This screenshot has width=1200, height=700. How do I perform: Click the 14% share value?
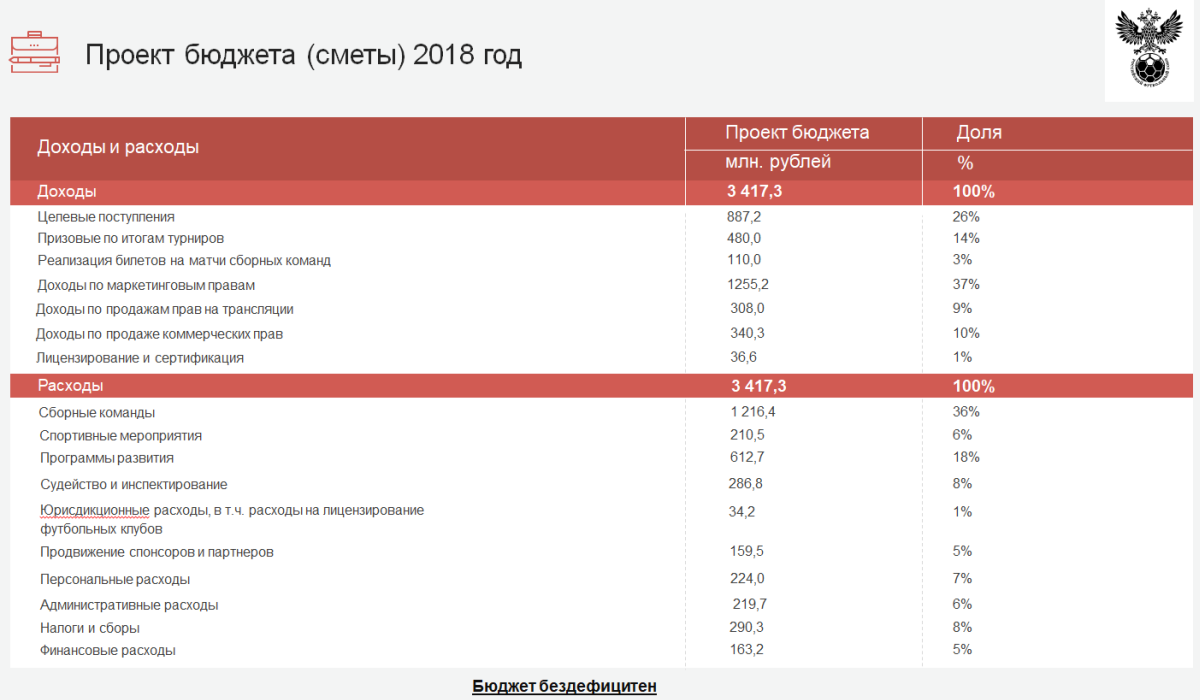(966, 238)
